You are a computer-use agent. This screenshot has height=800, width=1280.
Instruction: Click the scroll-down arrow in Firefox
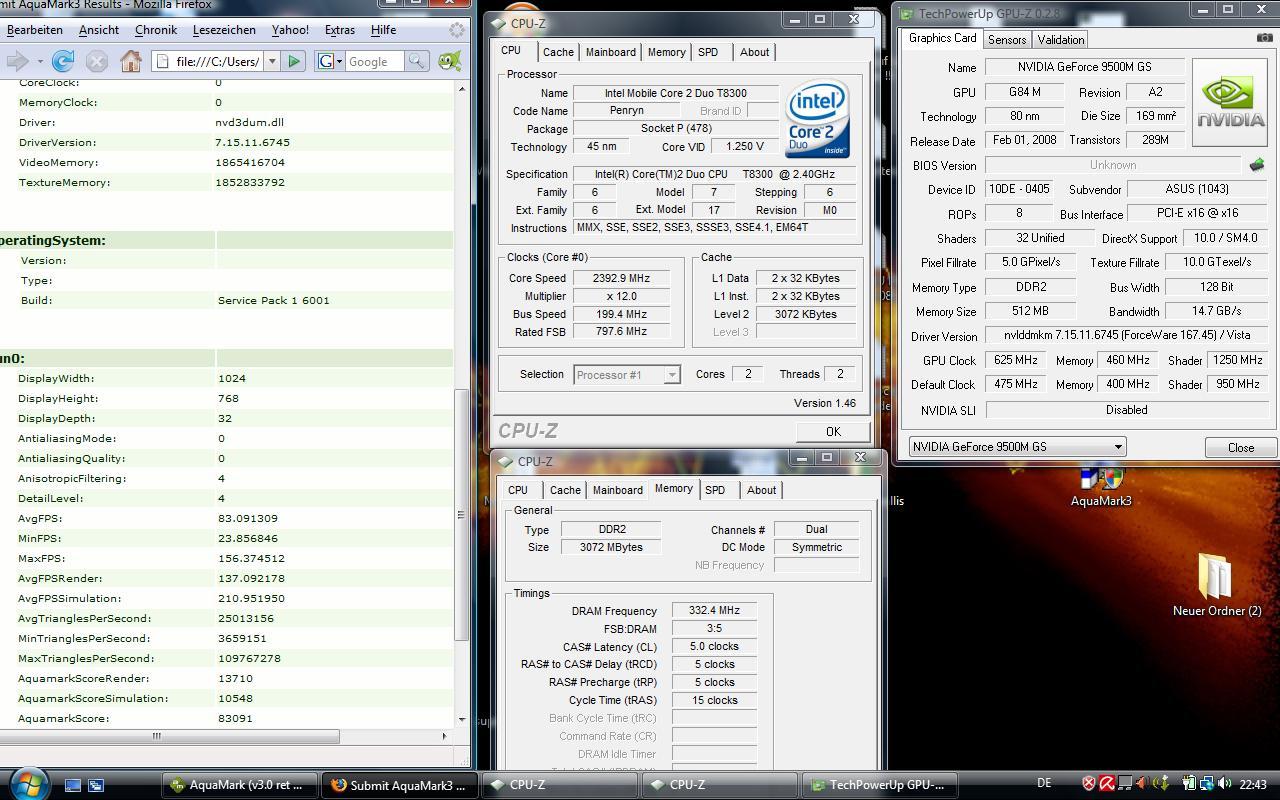pos(461,719)
